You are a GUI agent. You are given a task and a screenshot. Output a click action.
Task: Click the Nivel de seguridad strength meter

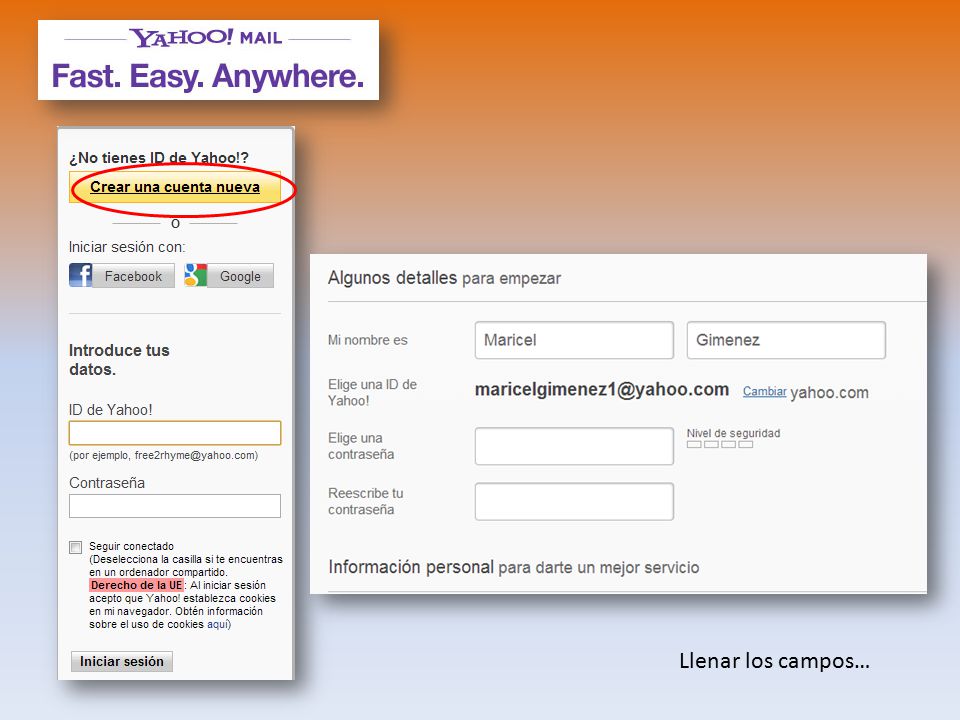720,444
